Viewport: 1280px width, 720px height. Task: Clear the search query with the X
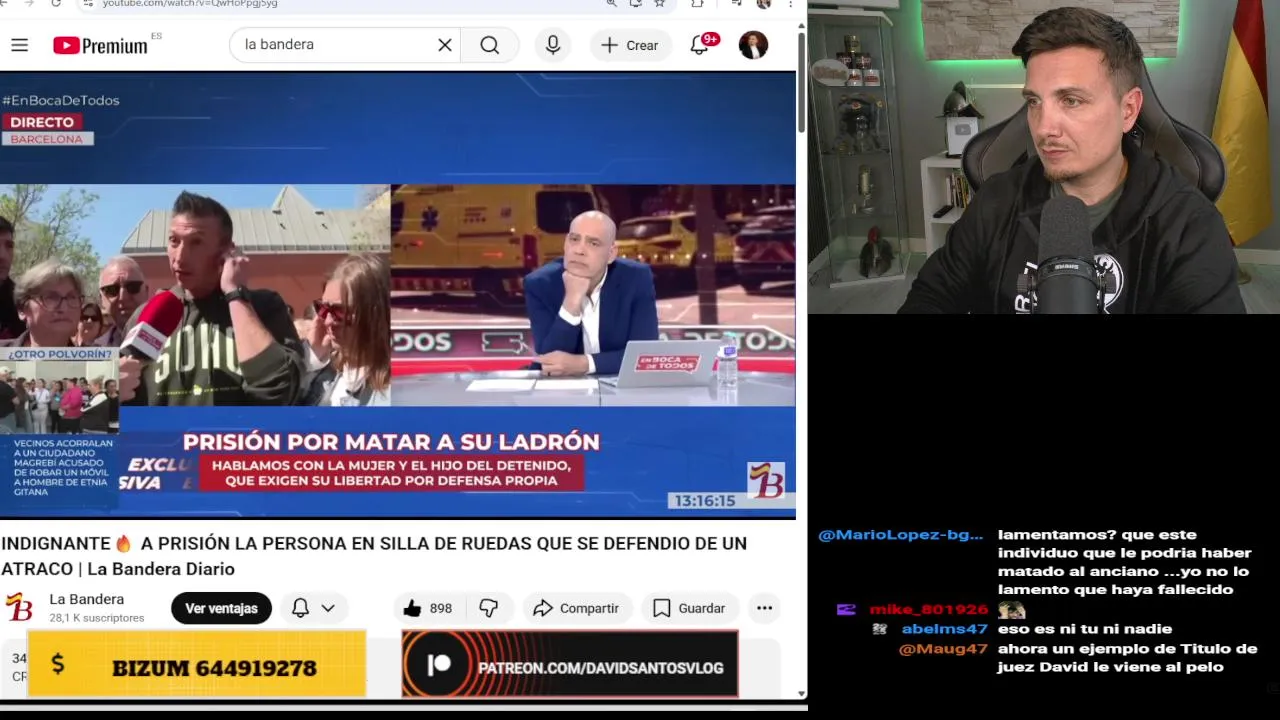445,45
